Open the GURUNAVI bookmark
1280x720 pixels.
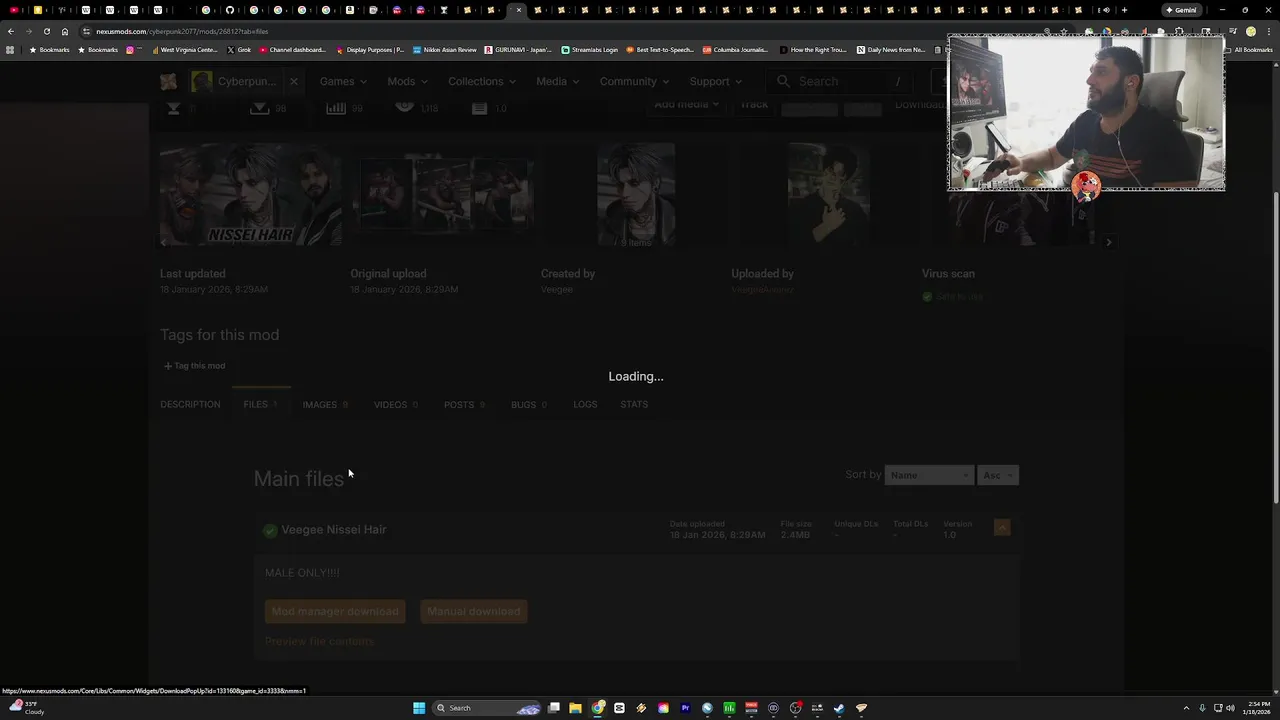point(518,50)
